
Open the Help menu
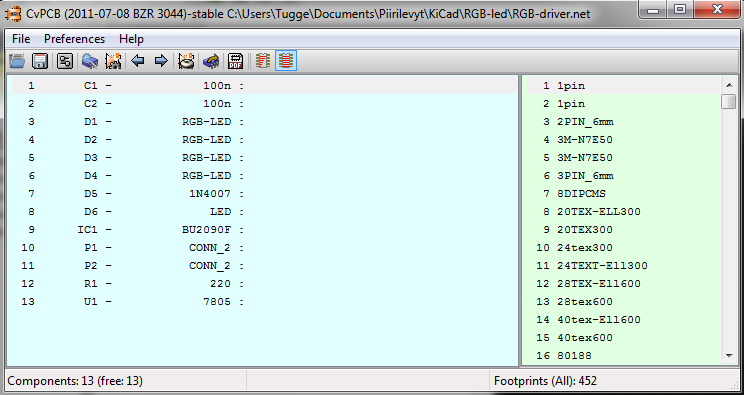[131, 38]
